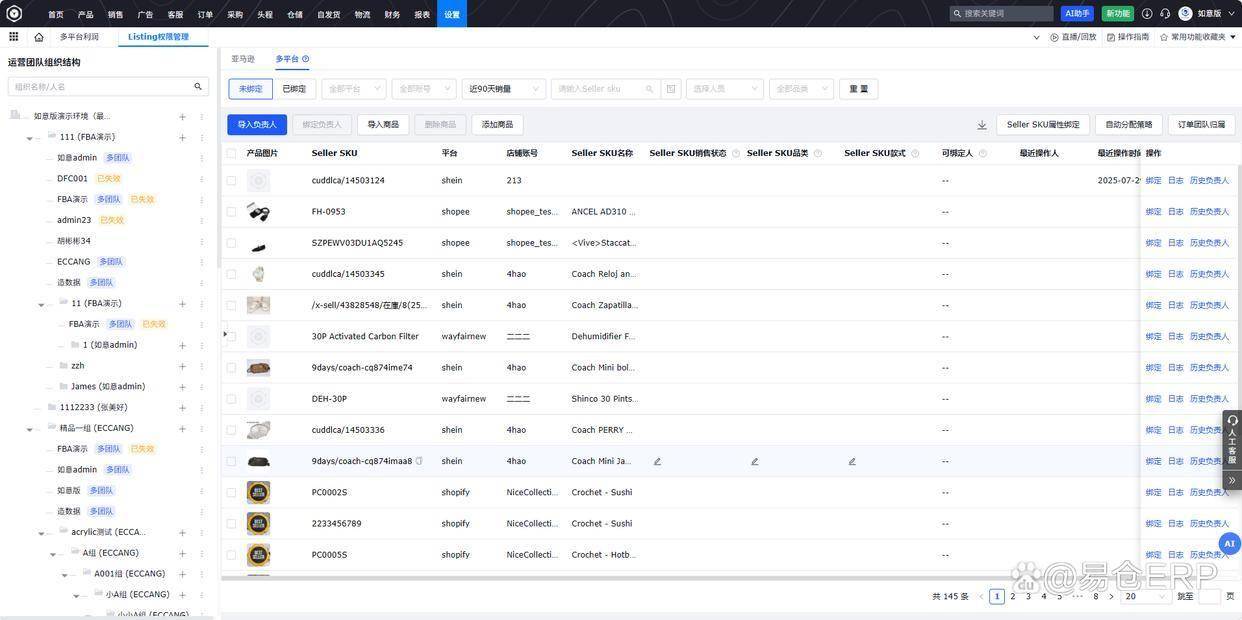1242x620 pixels.
Task: Open more options for DFC001 member
Action: coord(201,179)
